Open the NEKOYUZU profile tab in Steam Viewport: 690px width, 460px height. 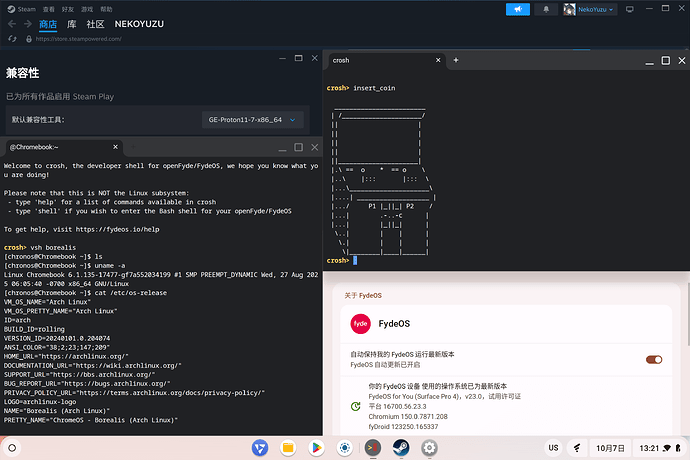point(139,24)
